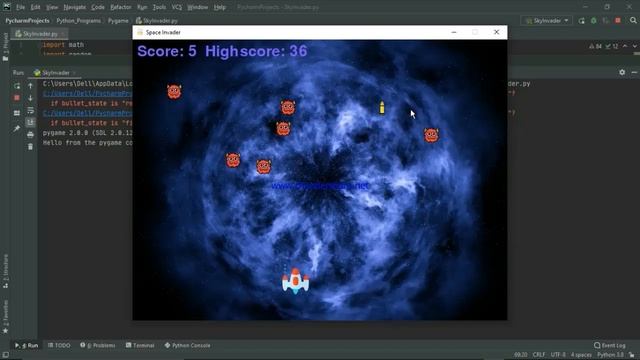This screenshot has height=360, width=640.
Task: Go to previous highlighted error arrow
Action: point(625,47)
